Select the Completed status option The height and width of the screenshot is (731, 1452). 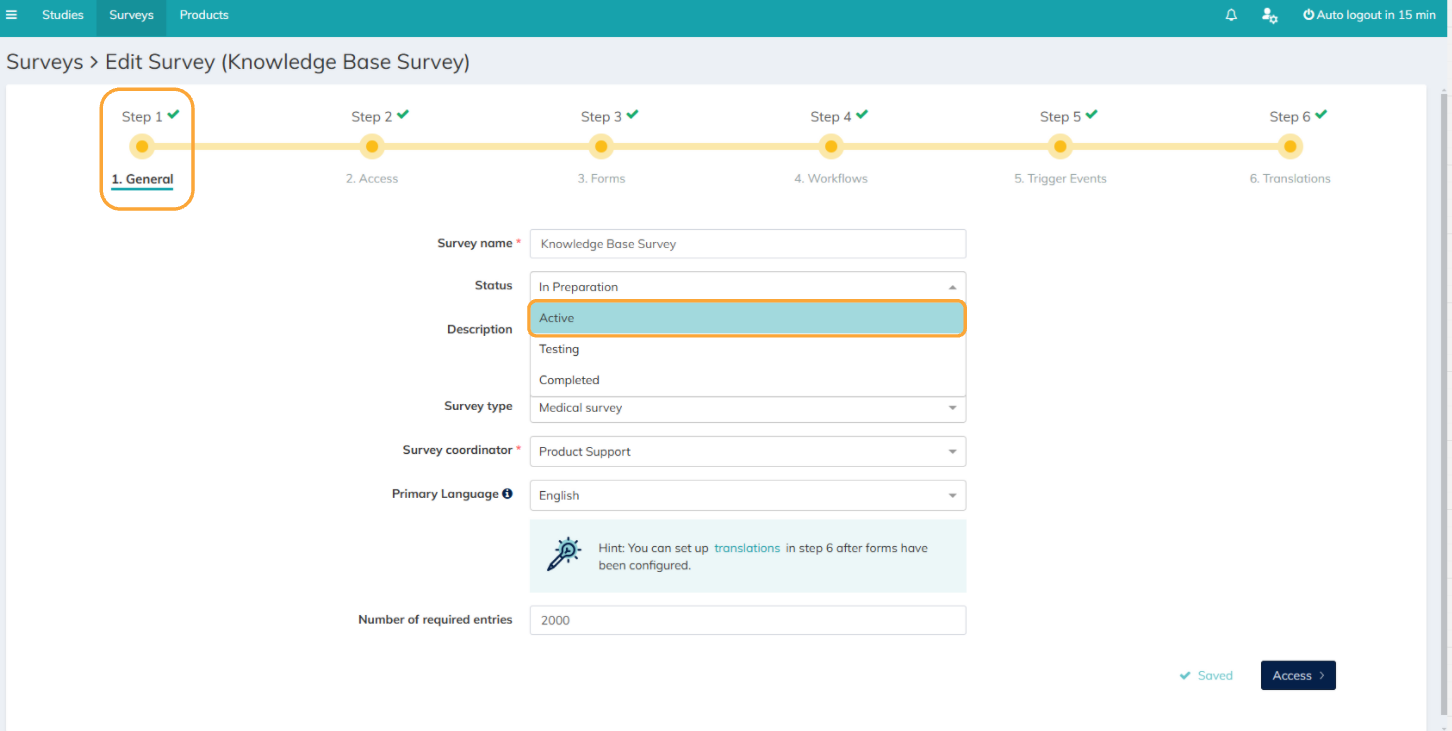tap(747, 380)
